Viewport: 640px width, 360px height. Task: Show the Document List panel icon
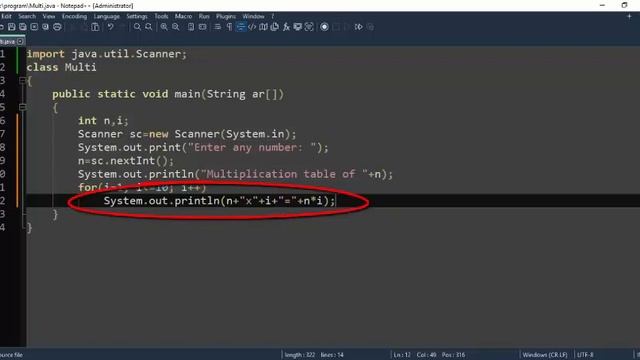coord(275,27)
